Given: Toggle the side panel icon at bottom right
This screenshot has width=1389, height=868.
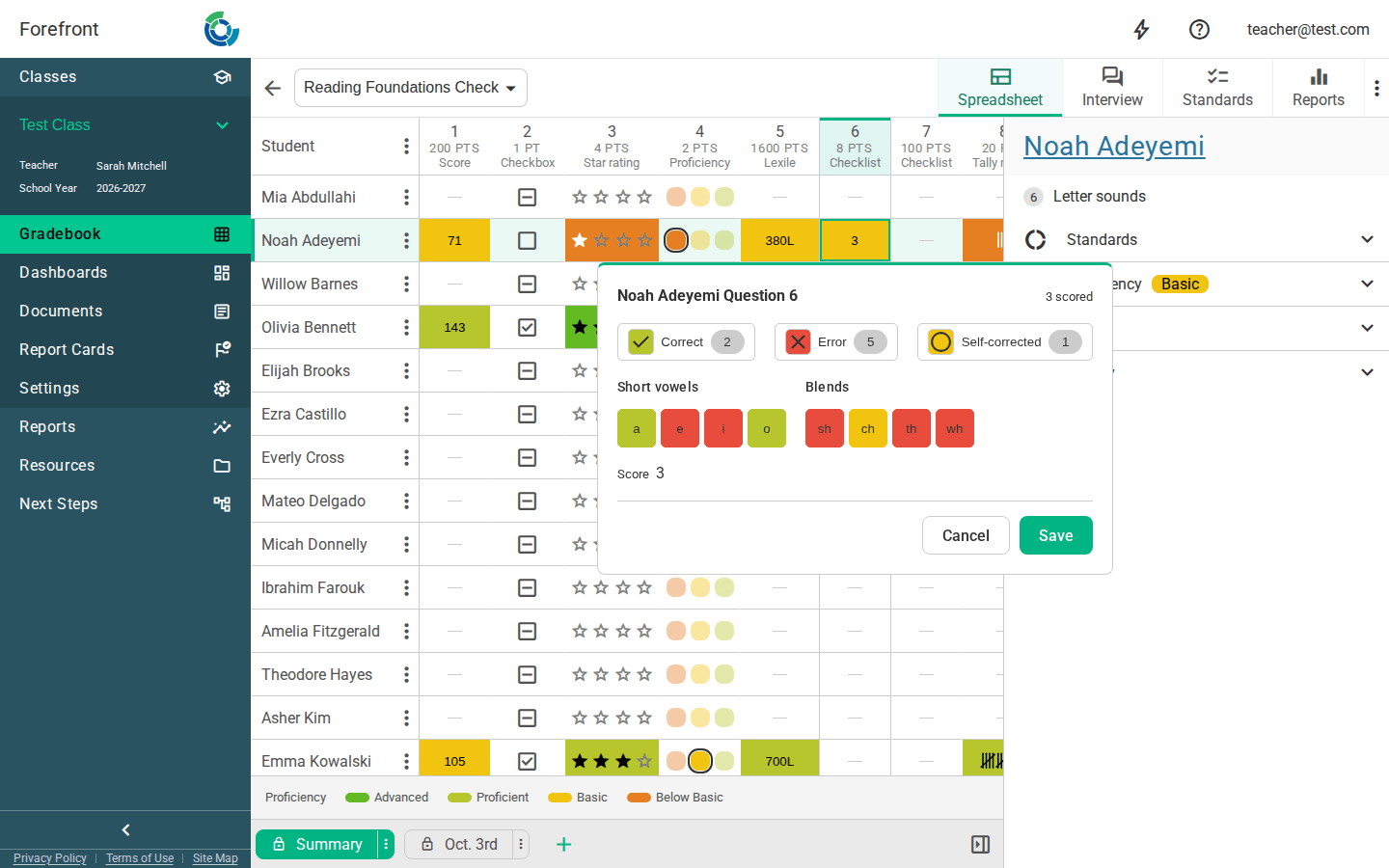Looking at the screenshot, I should click(x=980, y=844).
